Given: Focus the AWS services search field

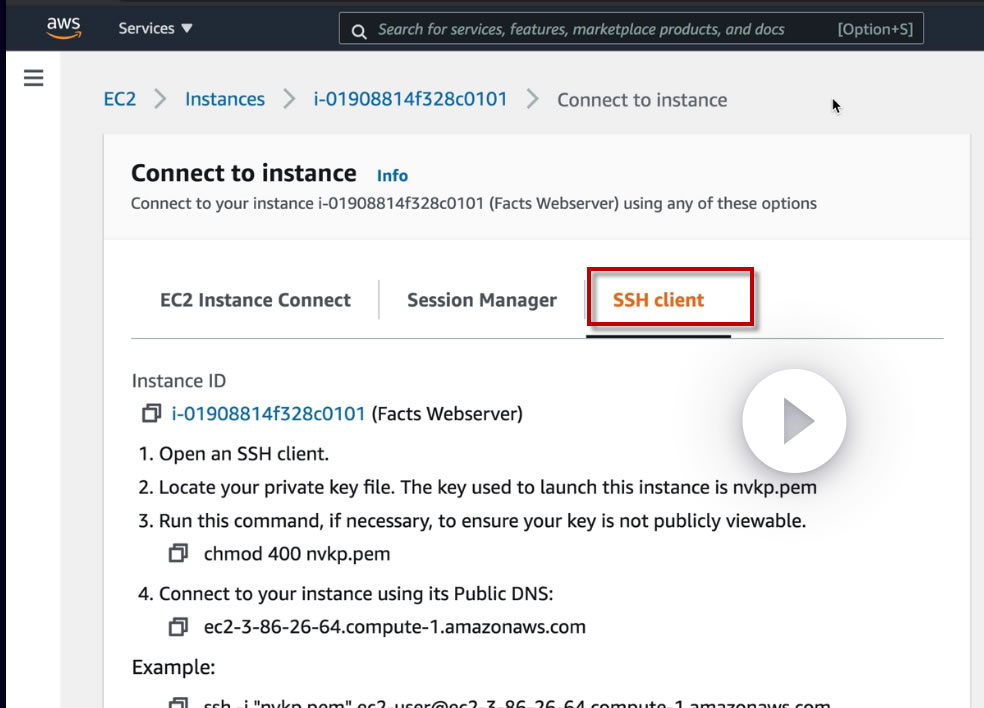Looking at the screenshot, I should (600, 29).
